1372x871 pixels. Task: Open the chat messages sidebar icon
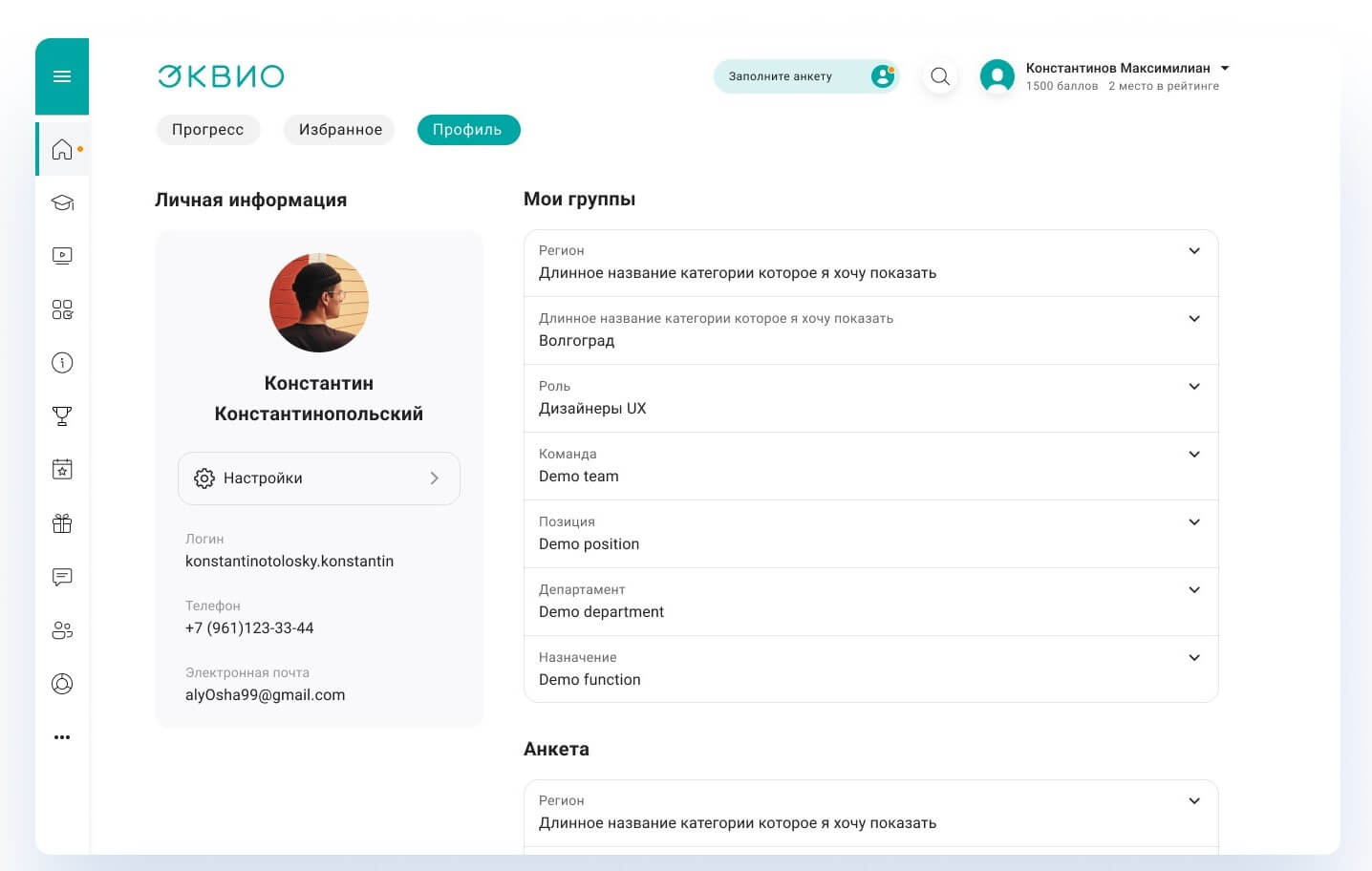click(62, 577)
